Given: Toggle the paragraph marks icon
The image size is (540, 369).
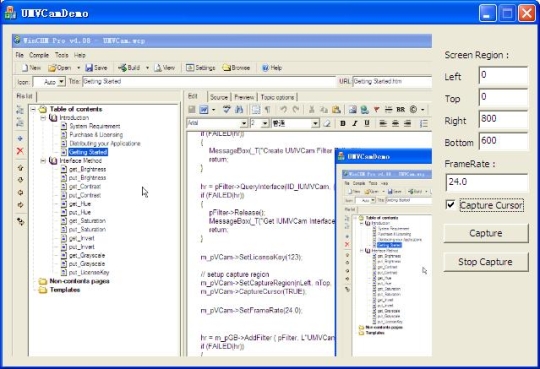Looking at the screenshot, I should tap(267, 110).
